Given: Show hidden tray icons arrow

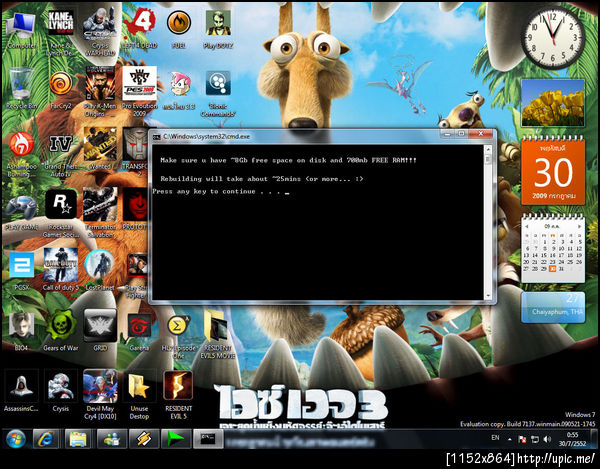Looking at the screenshot, I should click(510, 439).
